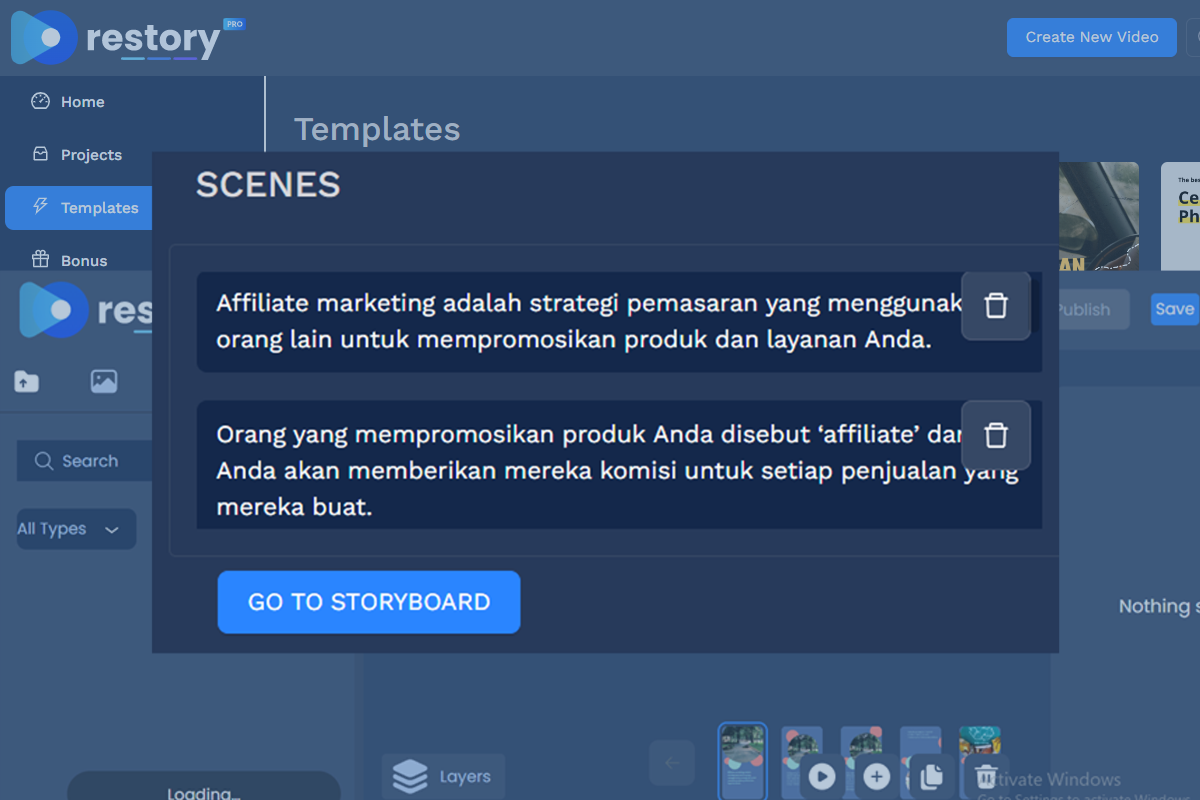The height and width of the screenshot is (800, 1200).
Task: Click the Templates page heading
Action: tap(377, 129)
